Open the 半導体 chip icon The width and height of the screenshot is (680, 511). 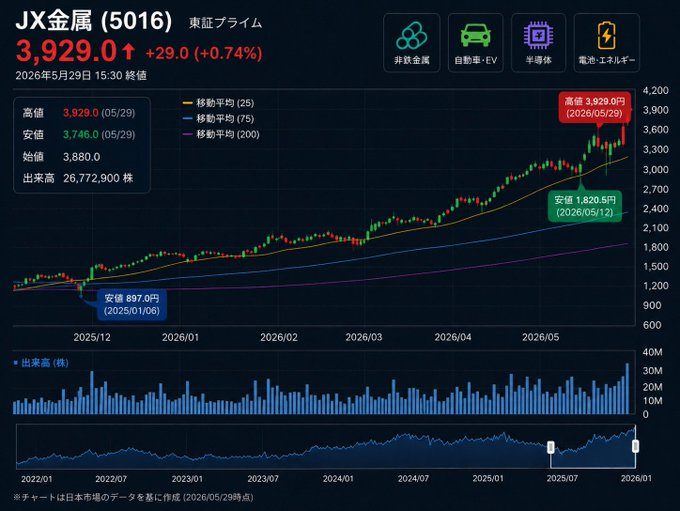(x=538, y=43)
